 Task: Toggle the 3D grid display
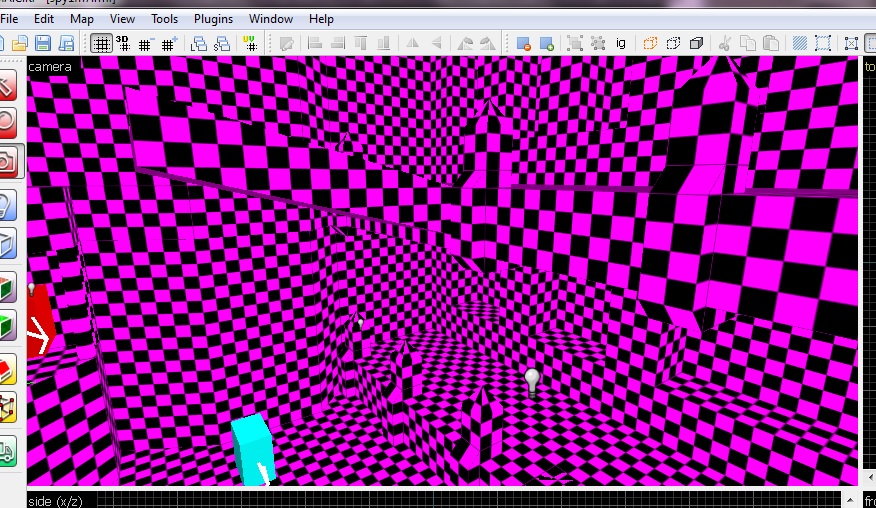(123, 43)
